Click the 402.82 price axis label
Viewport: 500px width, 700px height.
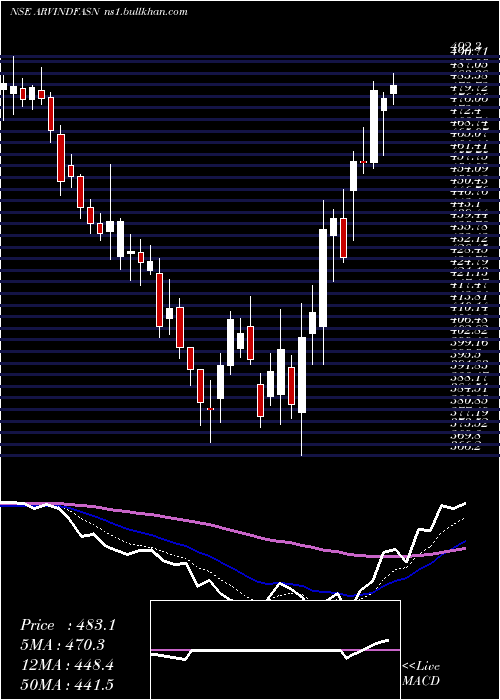point(468,332)
